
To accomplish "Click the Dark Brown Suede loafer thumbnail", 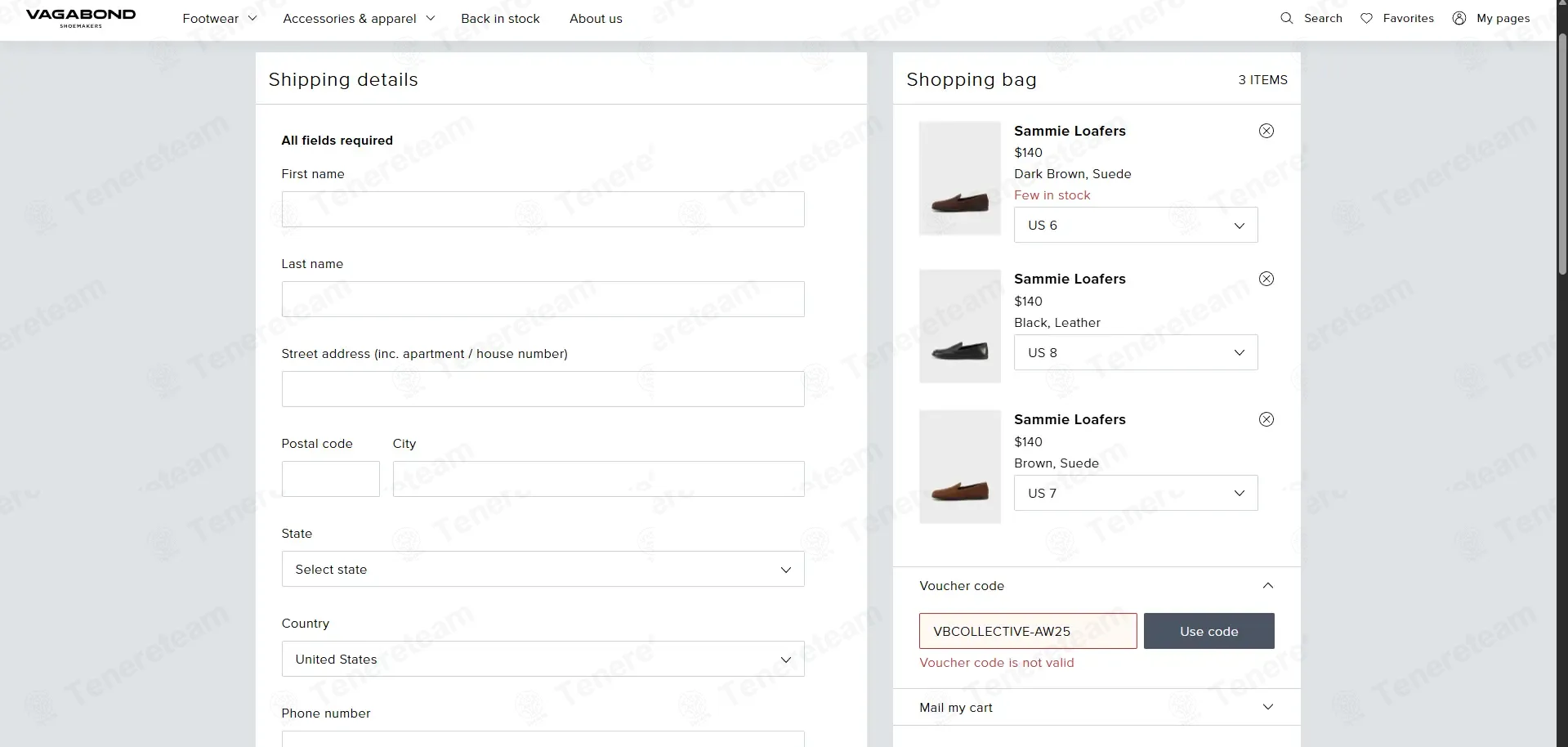I will (x=960, y=178).
